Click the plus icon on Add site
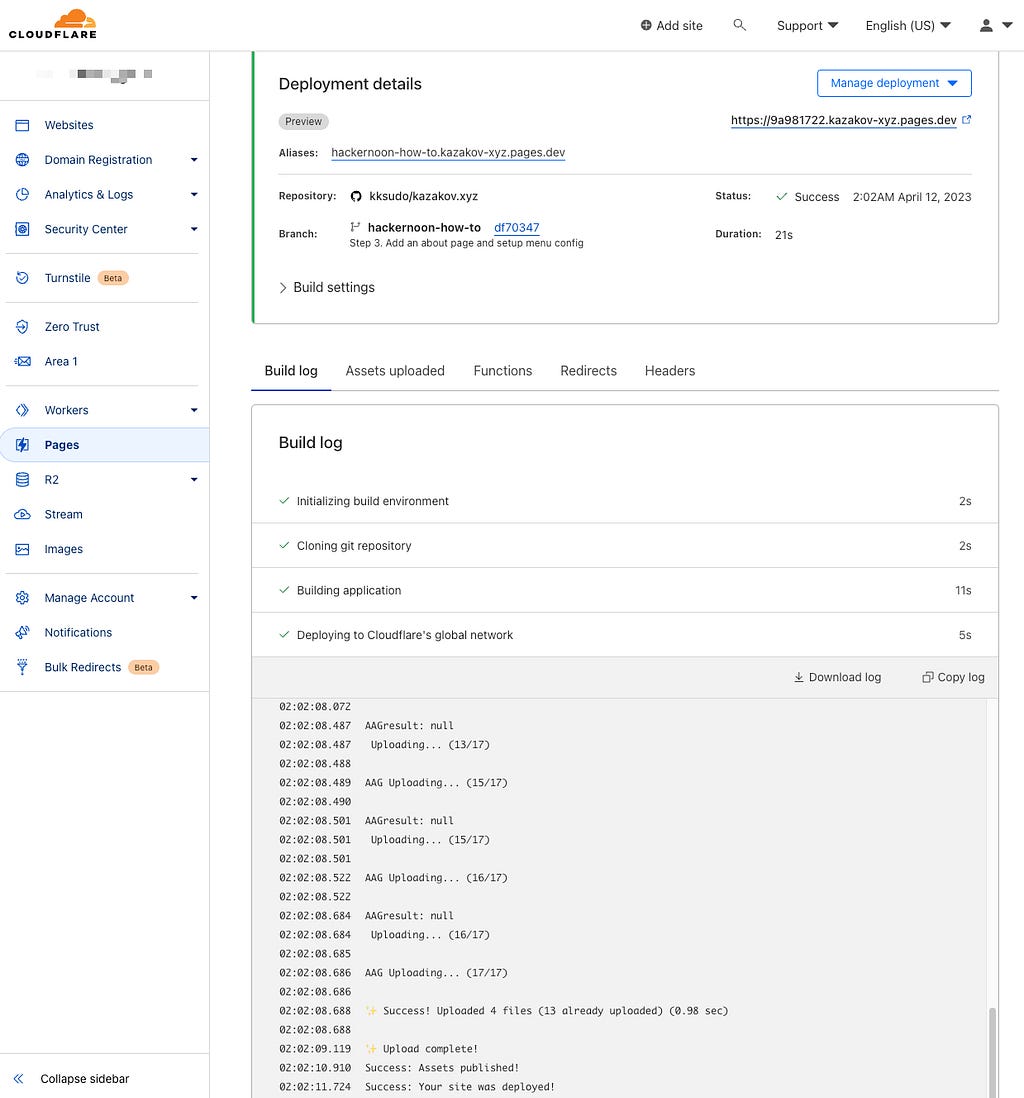The image size is (1024, 1098). pos(646,25)
